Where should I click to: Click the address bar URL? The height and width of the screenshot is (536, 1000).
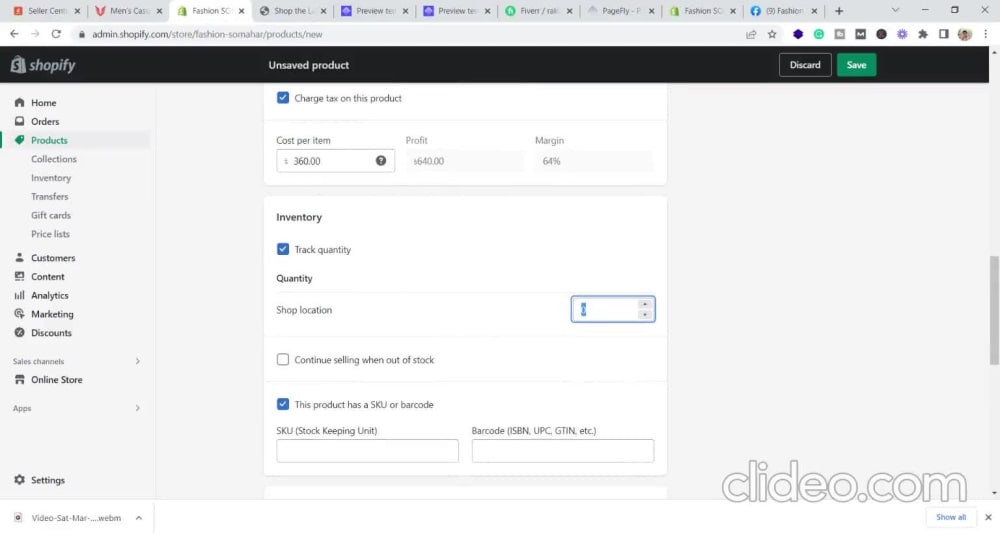(x=207, y=34)
